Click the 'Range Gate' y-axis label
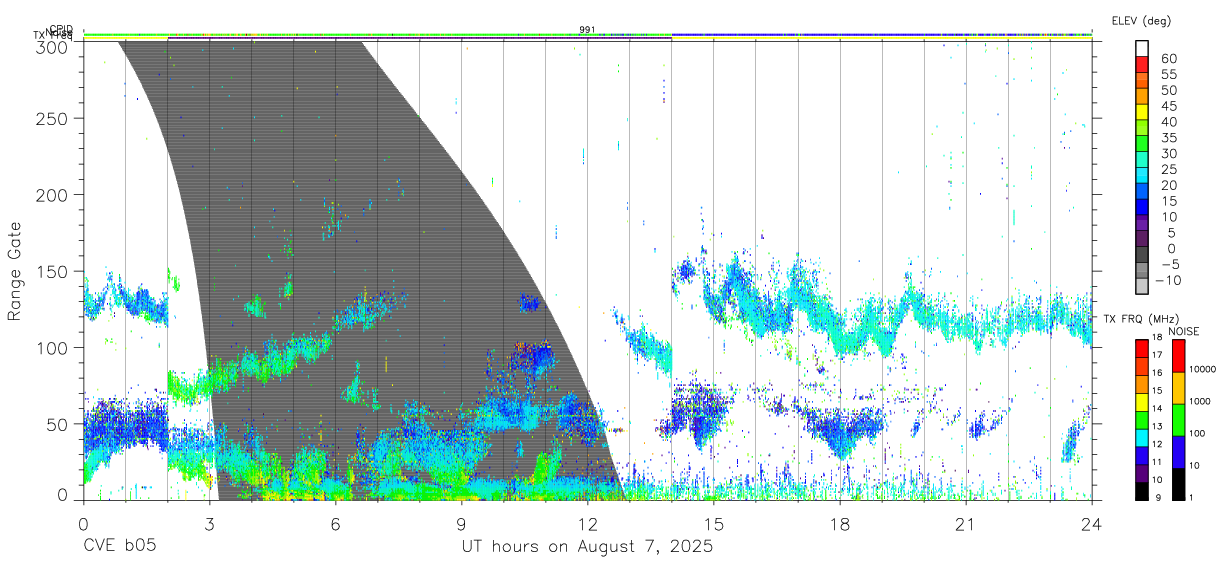This screenshot has width=1228, height=567. [x=15, y=271]
